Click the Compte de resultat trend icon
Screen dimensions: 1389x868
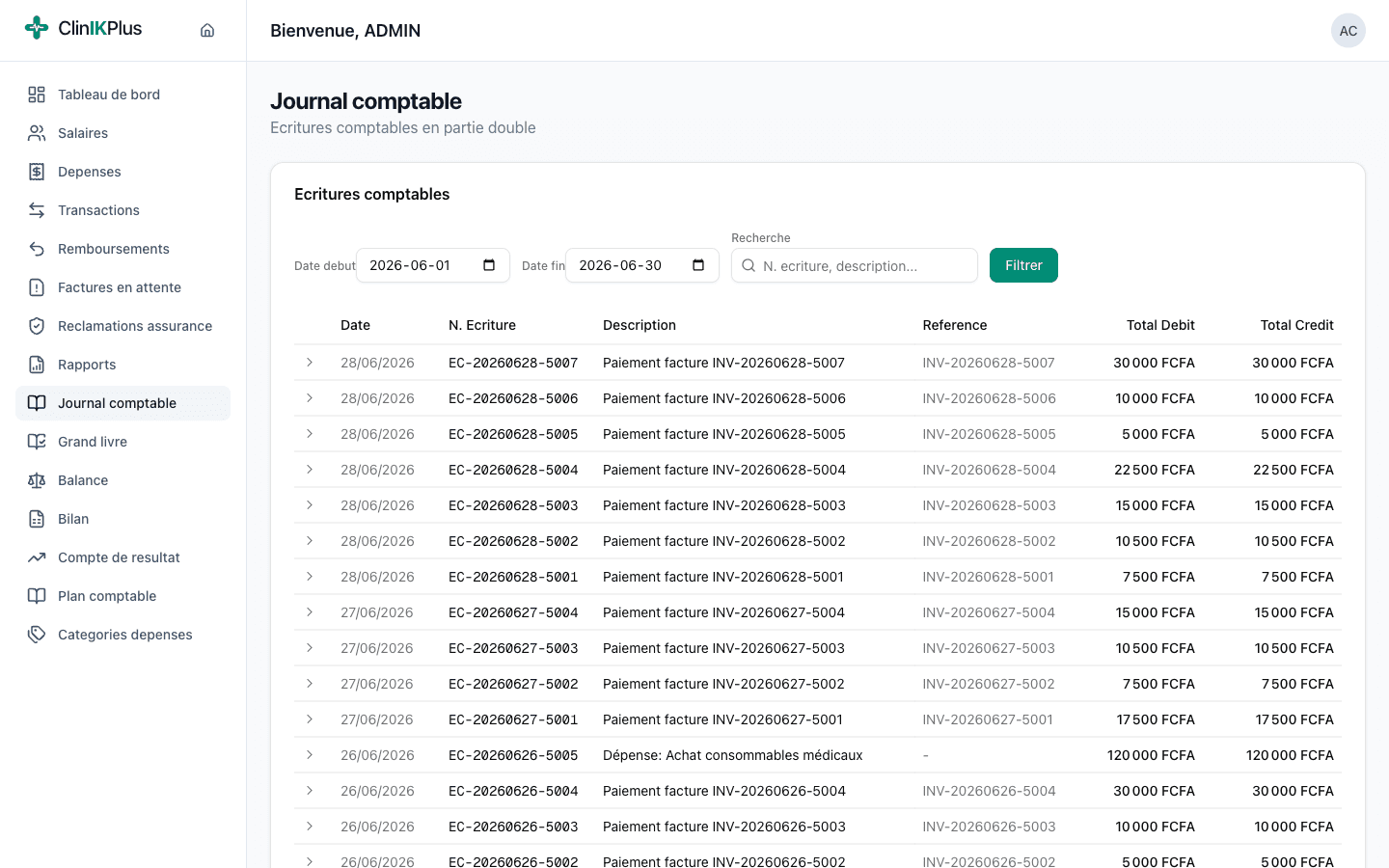[37, 557]
